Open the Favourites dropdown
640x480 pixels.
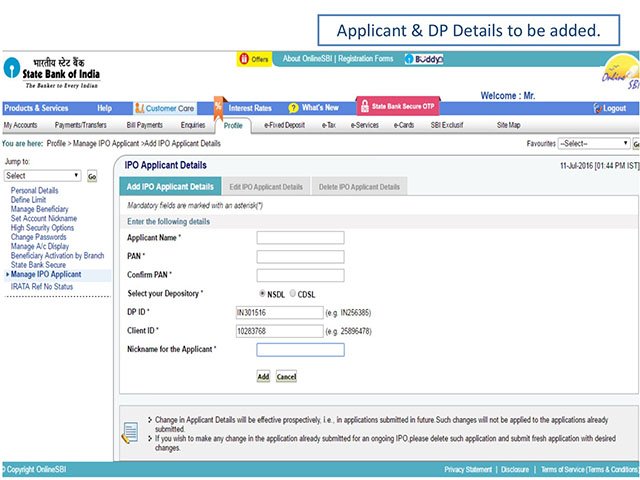[593, 143]
